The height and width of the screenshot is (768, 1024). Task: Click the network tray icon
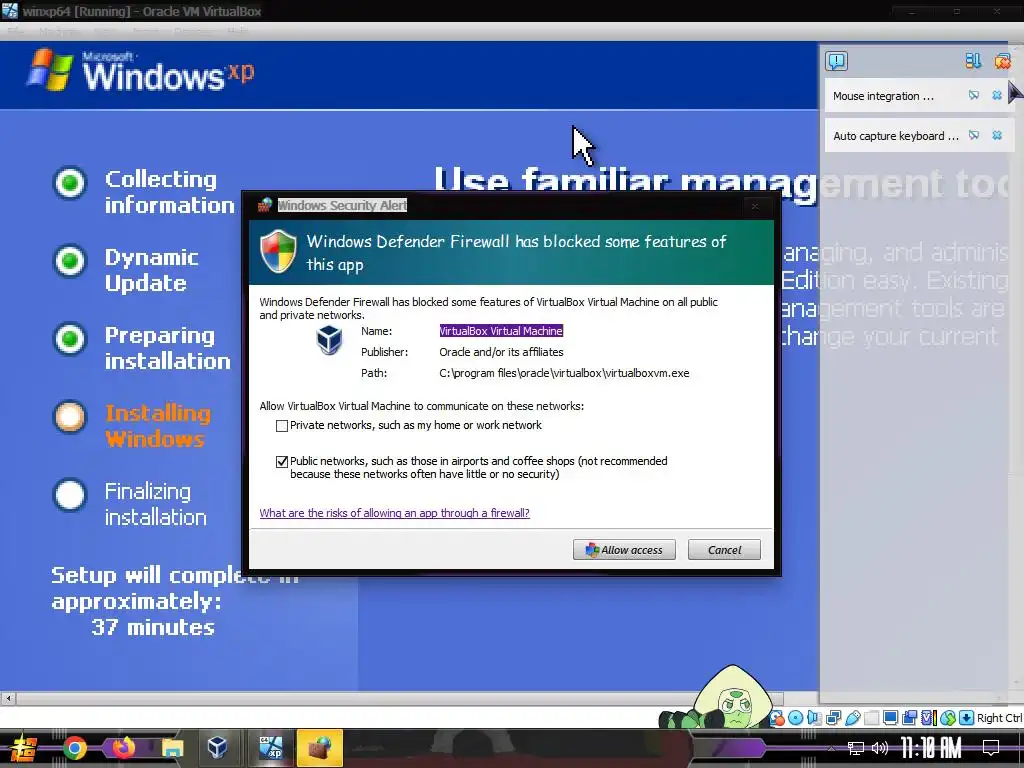[x=856, y=748]
